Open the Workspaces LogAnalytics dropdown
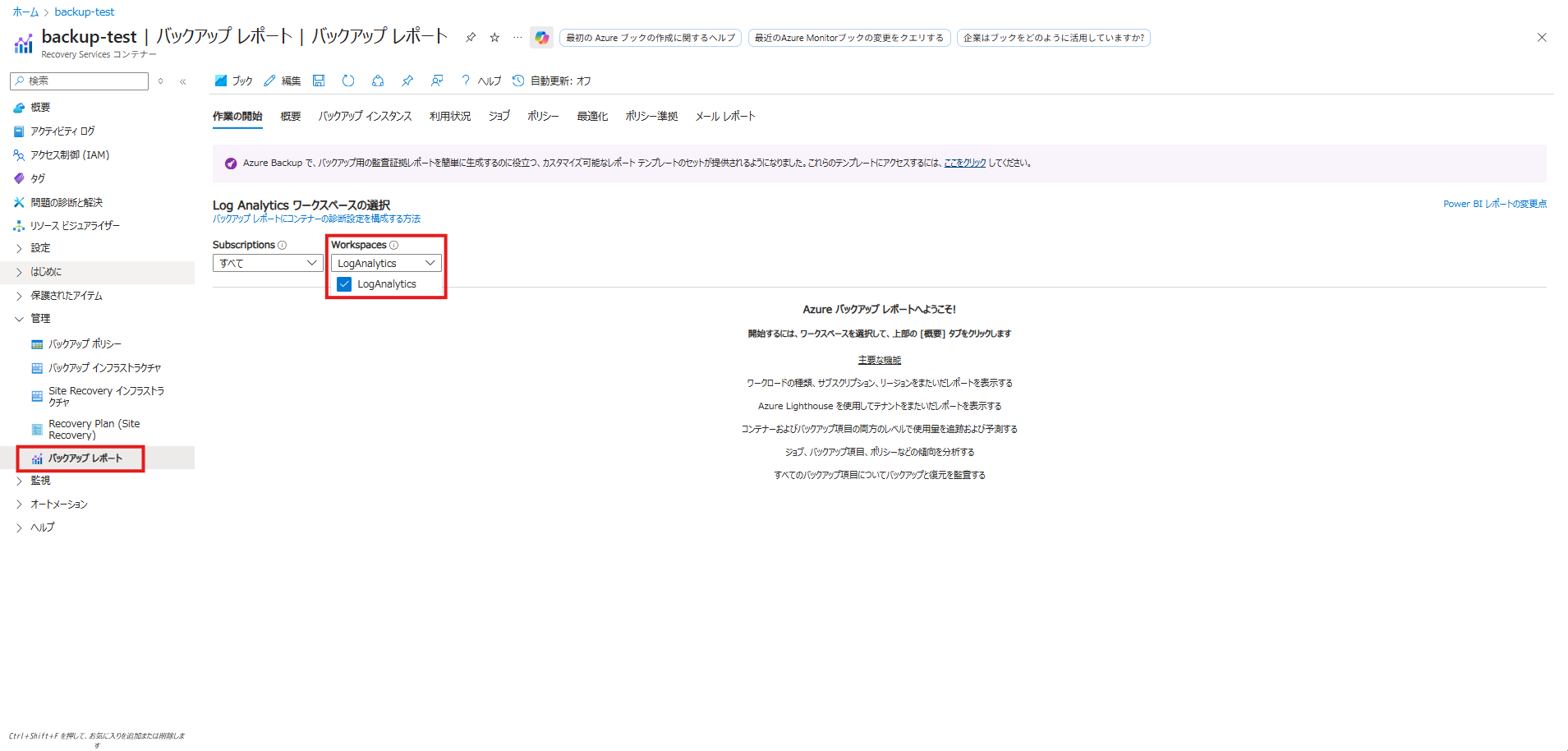 [385, 263]
